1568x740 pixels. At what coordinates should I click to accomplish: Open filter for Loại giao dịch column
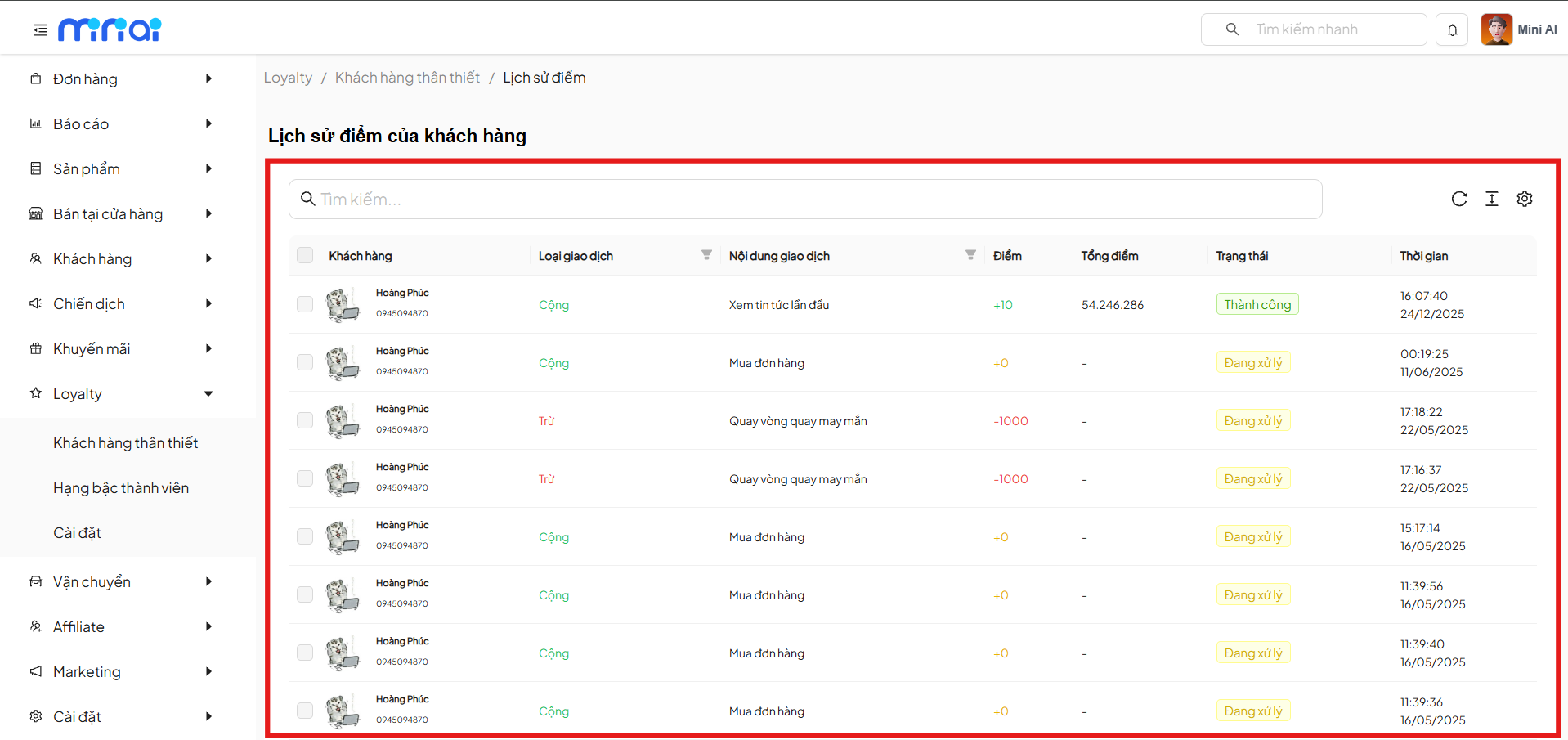pos(706,255)
